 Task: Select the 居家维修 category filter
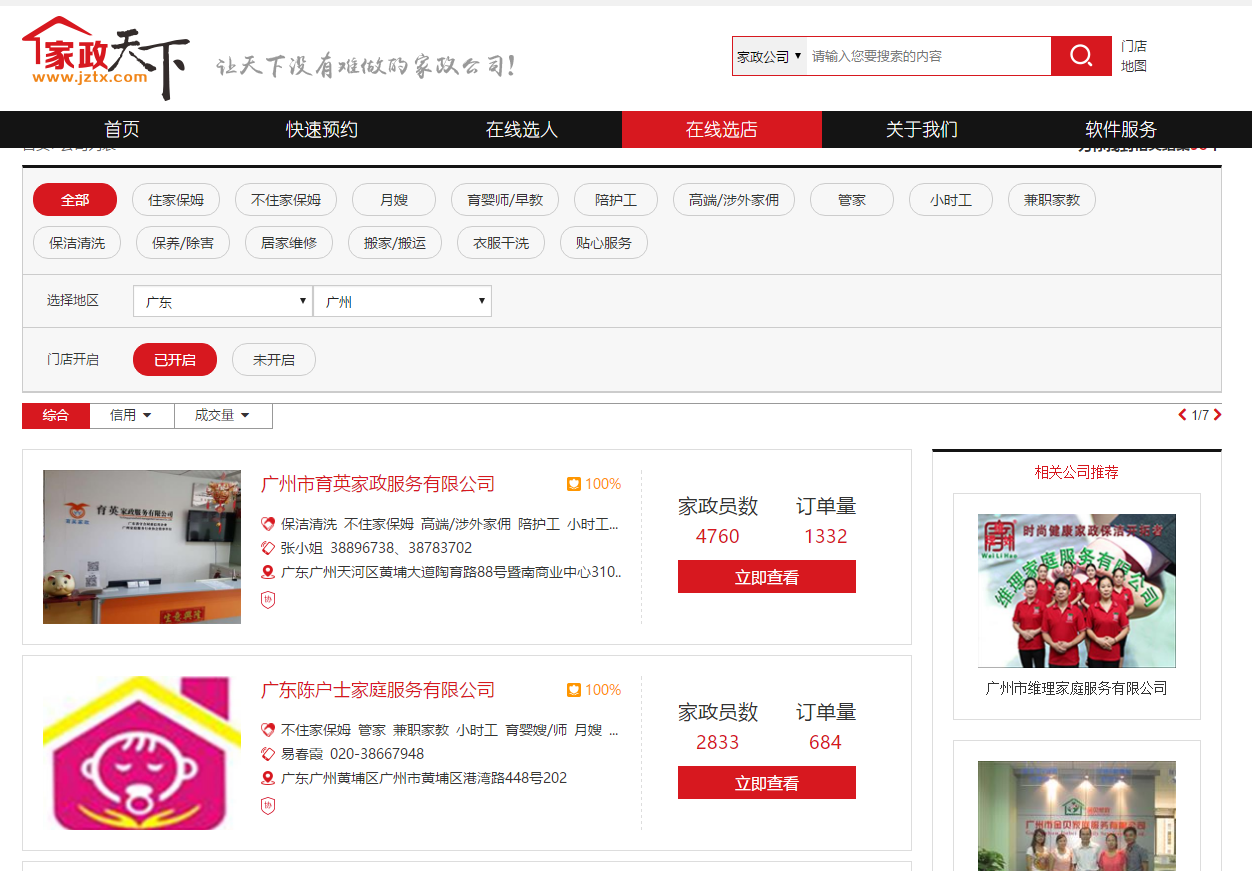[289, 243]
